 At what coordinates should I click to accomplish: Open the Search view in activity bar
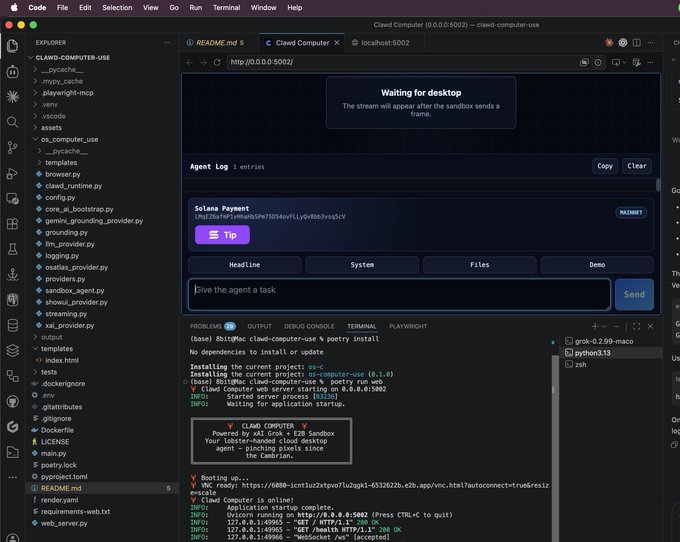[13, 122]
